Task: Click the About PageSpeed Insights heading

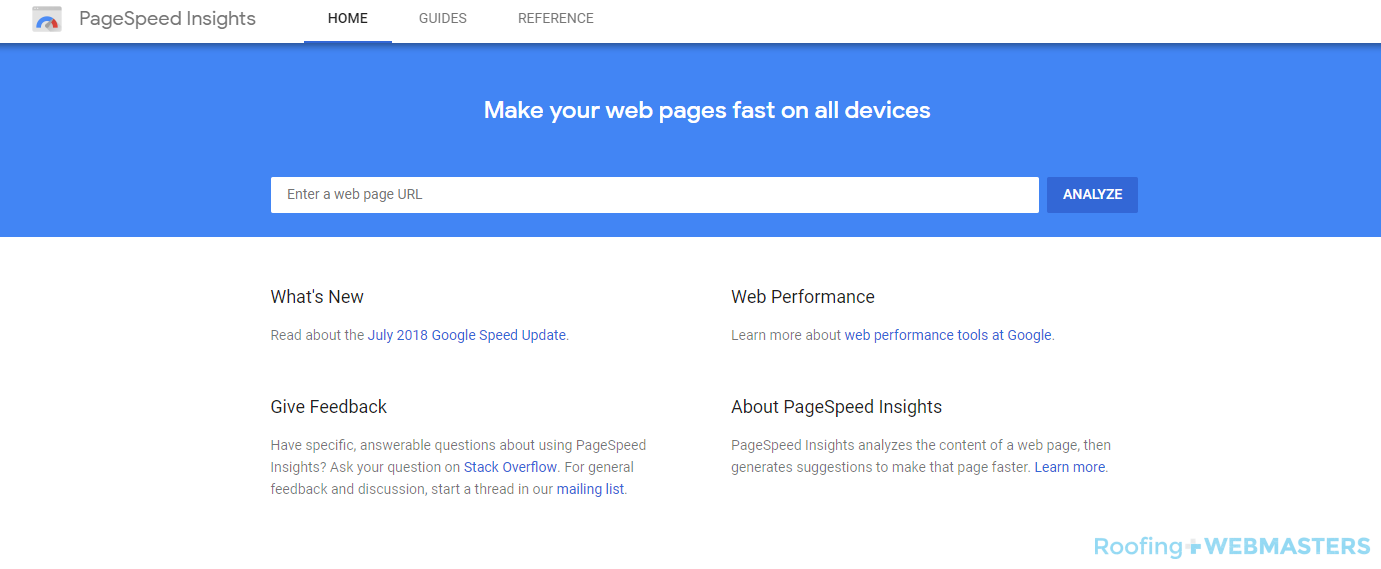Action: point(836,407)
